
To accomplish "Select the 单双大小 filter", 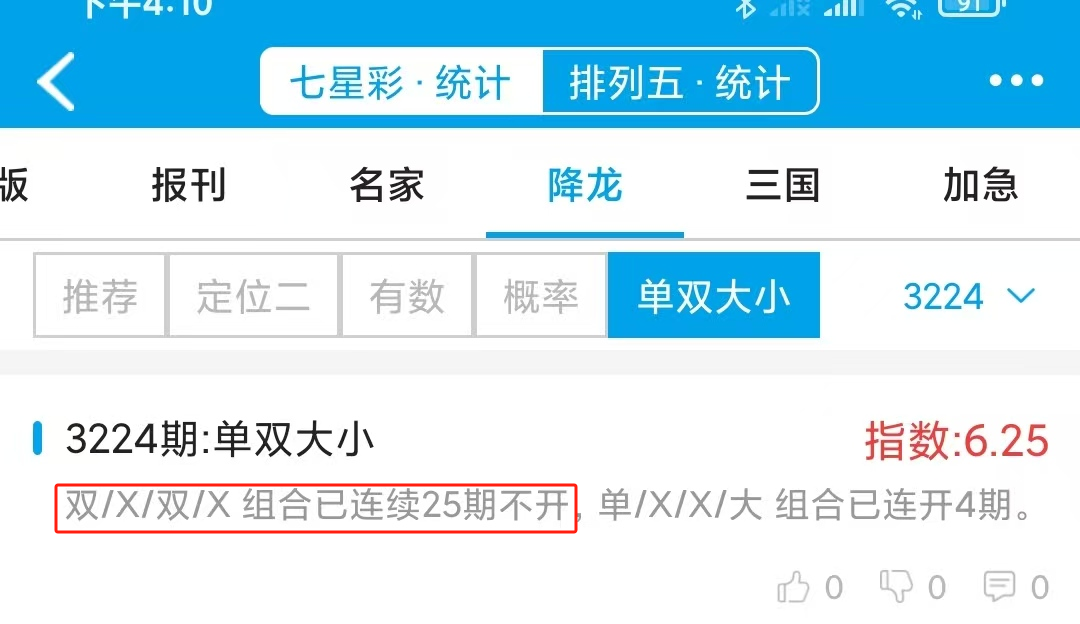I will tap(714, 295).
